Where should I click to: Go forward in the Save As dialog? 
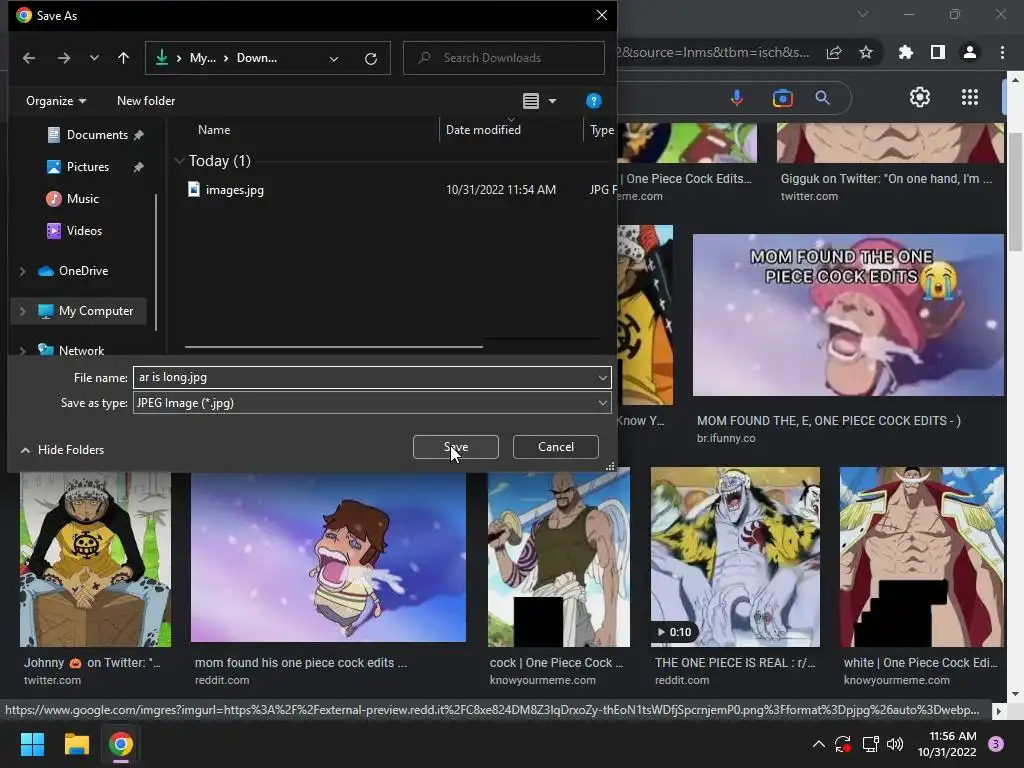[63, 58]
